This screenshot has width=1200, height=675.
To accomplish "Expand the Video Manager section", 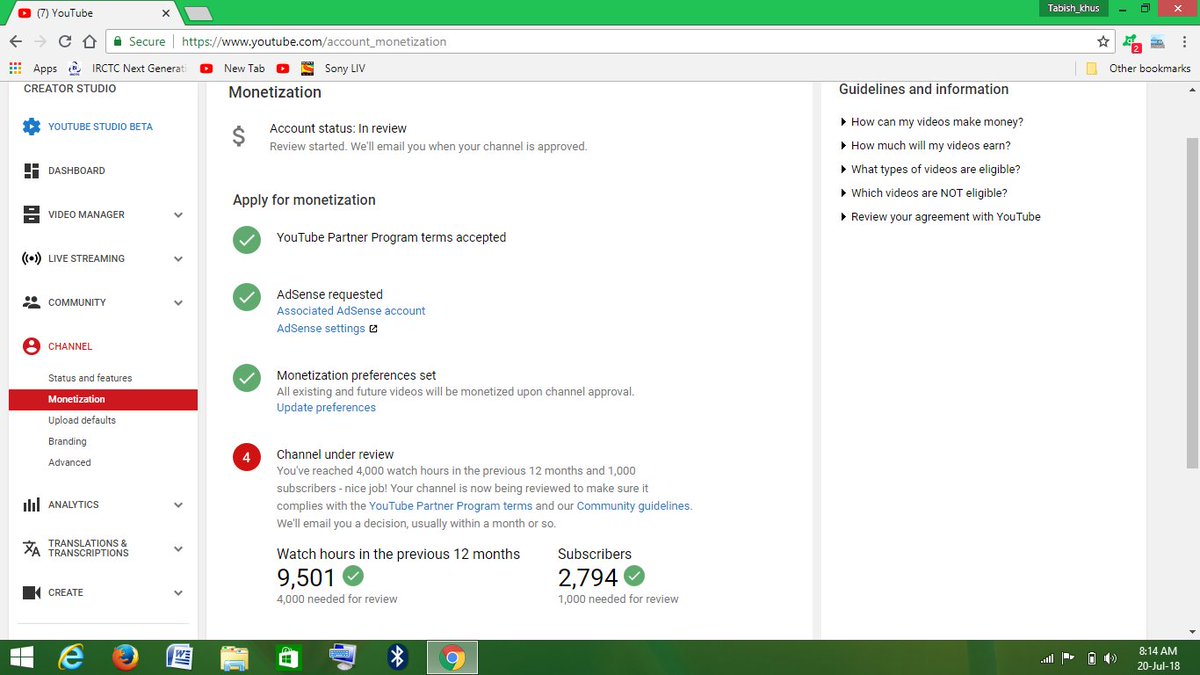I will (x=178, y=215).
